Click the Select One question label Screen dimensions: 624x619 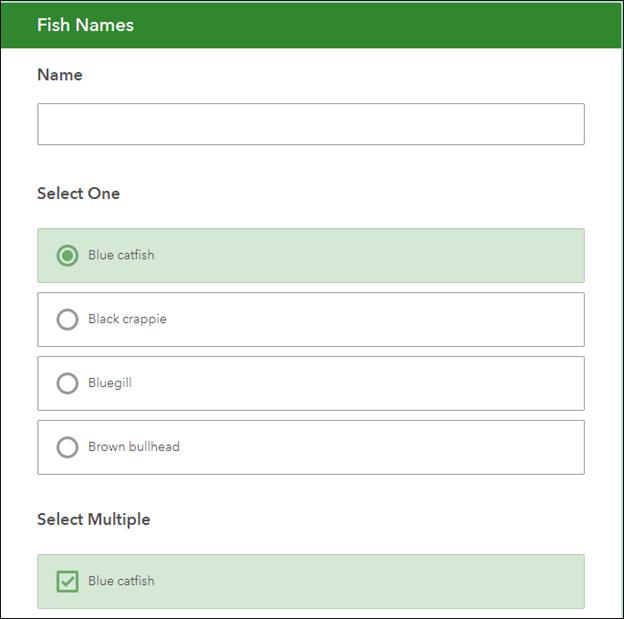click(x=78, y=193)
